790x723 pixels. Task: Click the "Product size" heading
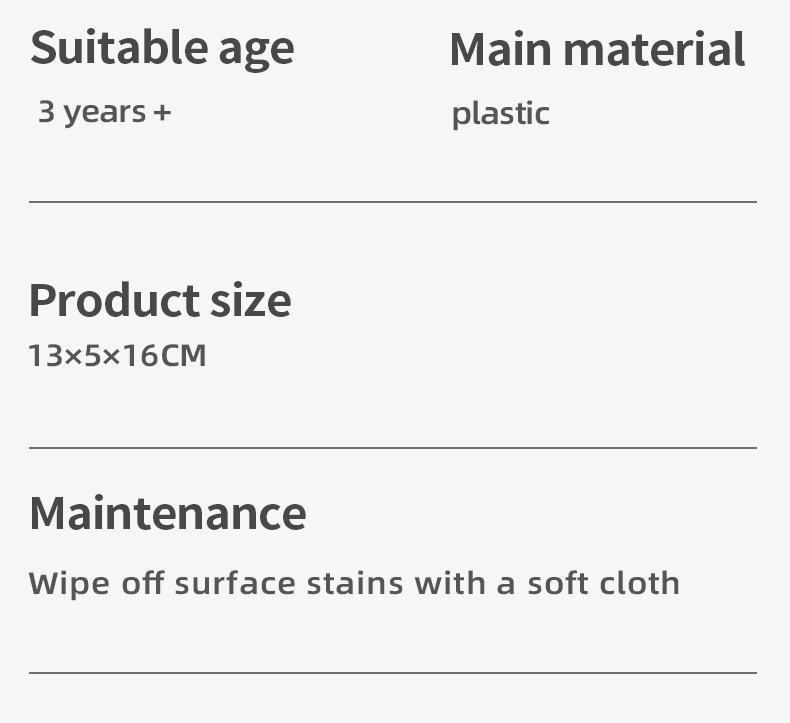tap(160, 300)
